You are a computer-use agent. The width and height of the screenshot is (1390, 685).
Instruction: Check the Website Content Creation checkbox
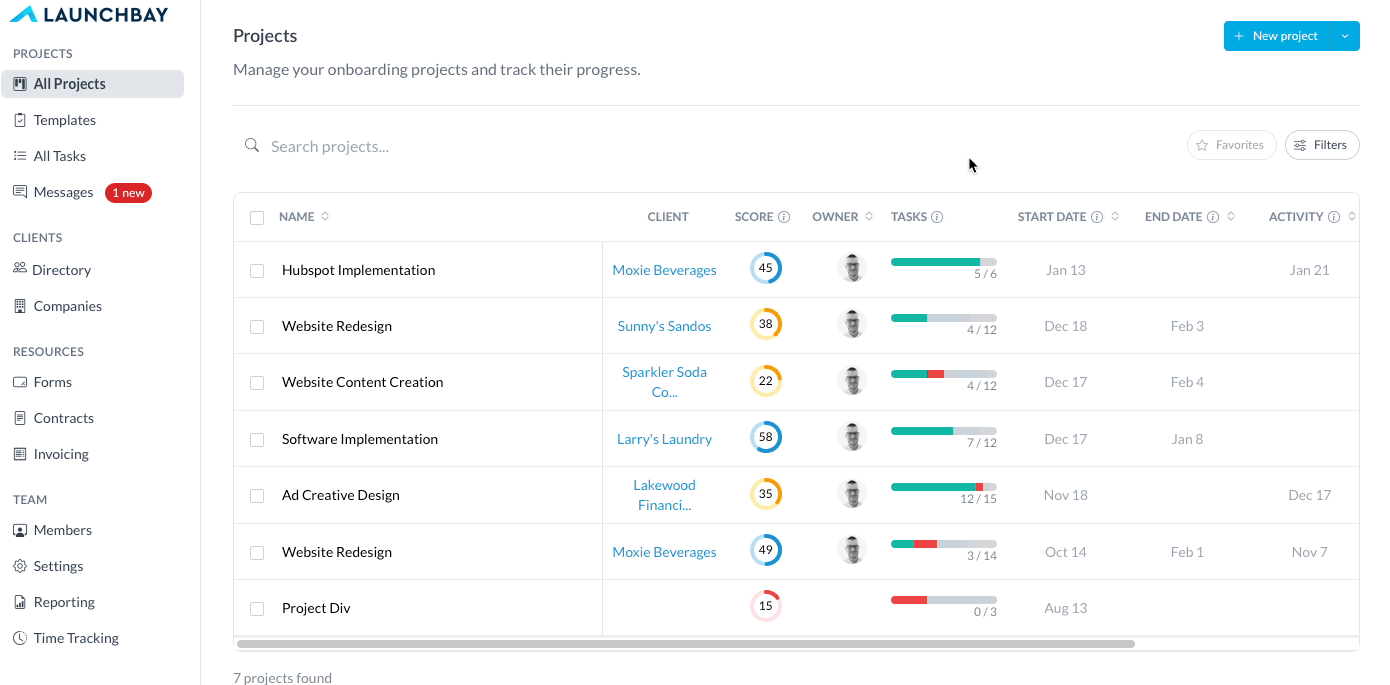(257, 383)
